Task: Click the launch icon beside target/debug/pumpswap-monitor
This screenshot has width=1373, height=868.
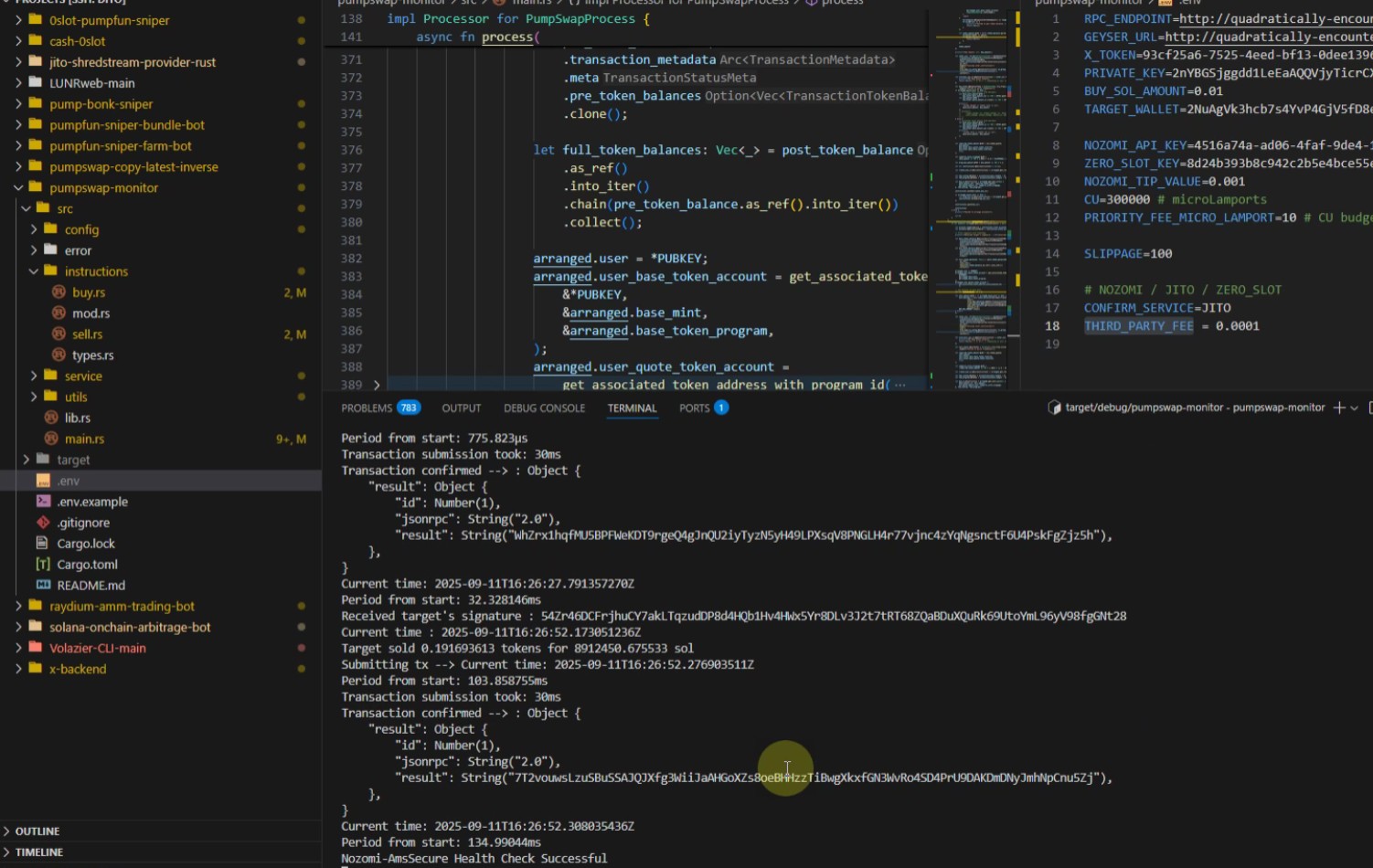Action: [1052, 408]
